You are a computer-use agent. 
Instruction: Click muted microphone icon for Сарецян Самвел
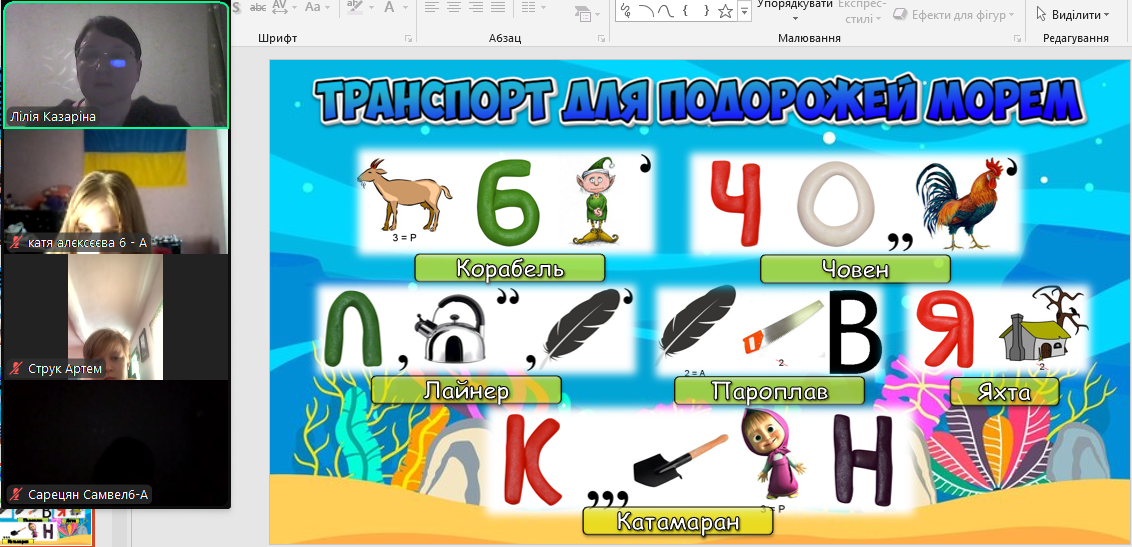[16, 495]
